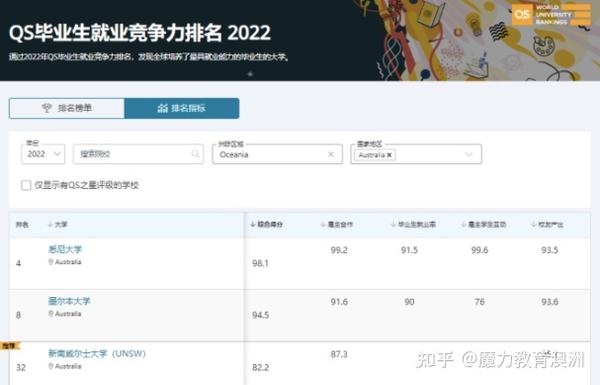Viewport: 600px width, 385px height.
Task: Open the 2022 year dropdown
Action: pyautogui.click(x=43, y=154)
